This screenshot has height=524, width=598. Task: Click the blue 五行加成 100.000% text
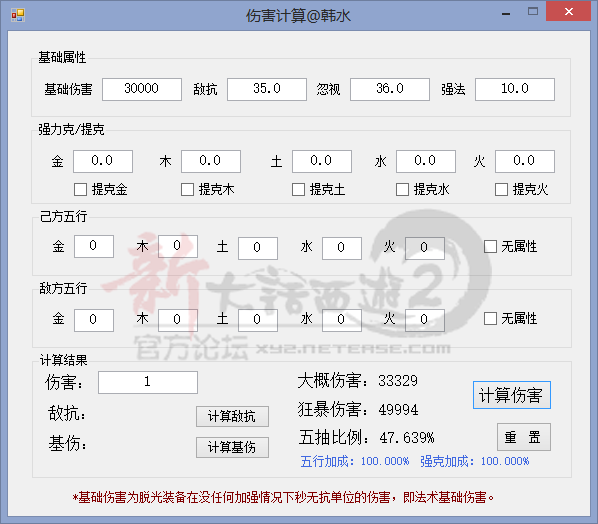(x=355, y=461)
